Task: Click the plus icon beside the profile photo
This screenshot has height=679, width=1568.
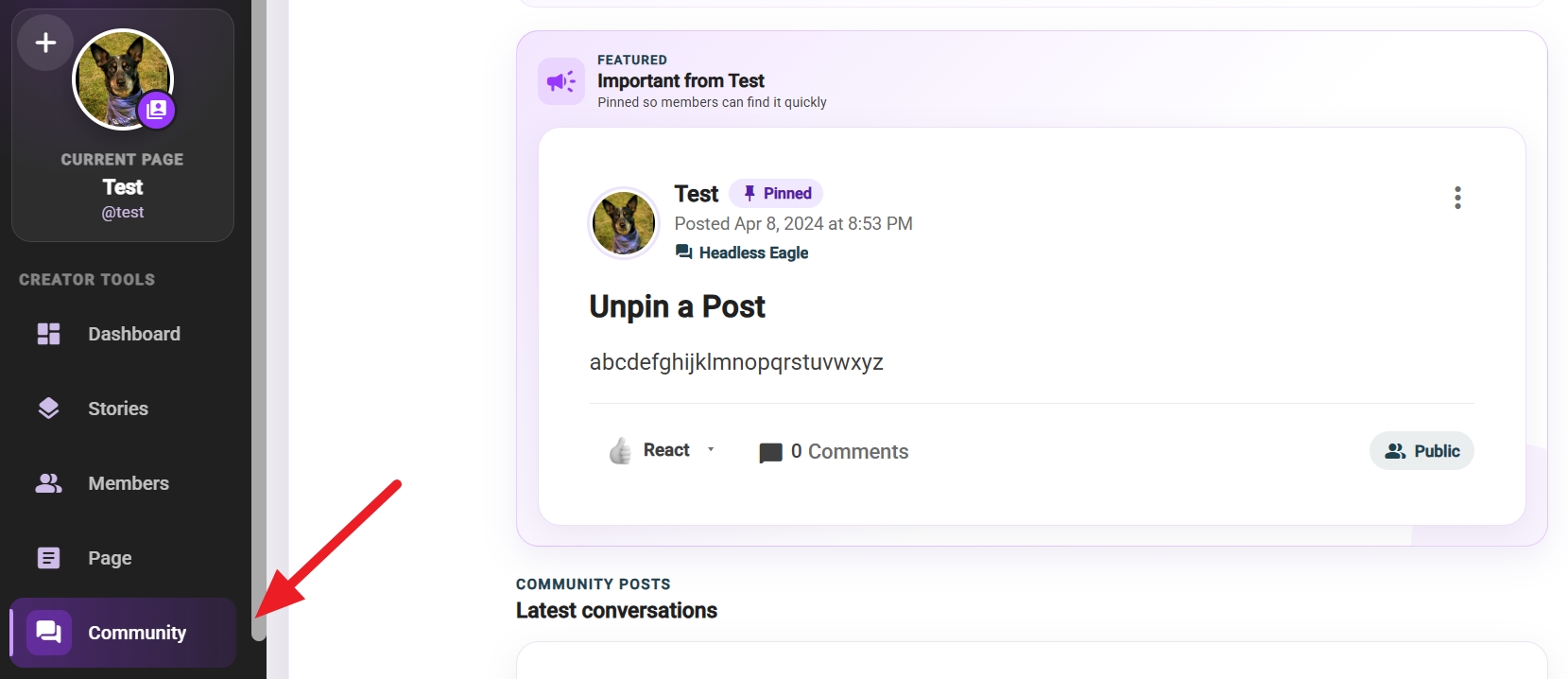Action: pyautogui.click(x=45, y=43)
